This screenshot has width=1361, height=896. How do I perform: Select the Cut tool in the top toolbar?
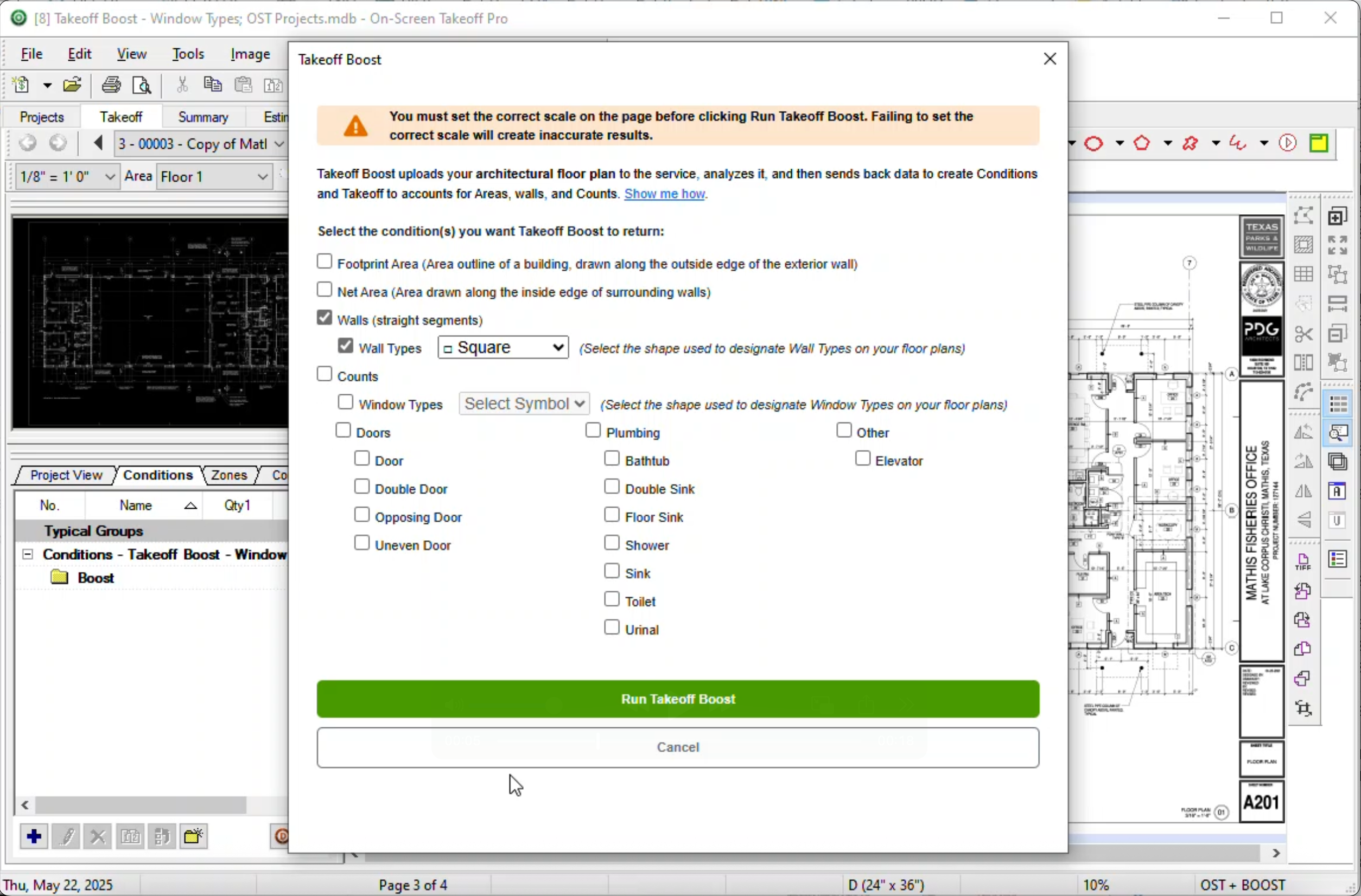(x=182, y=85)
